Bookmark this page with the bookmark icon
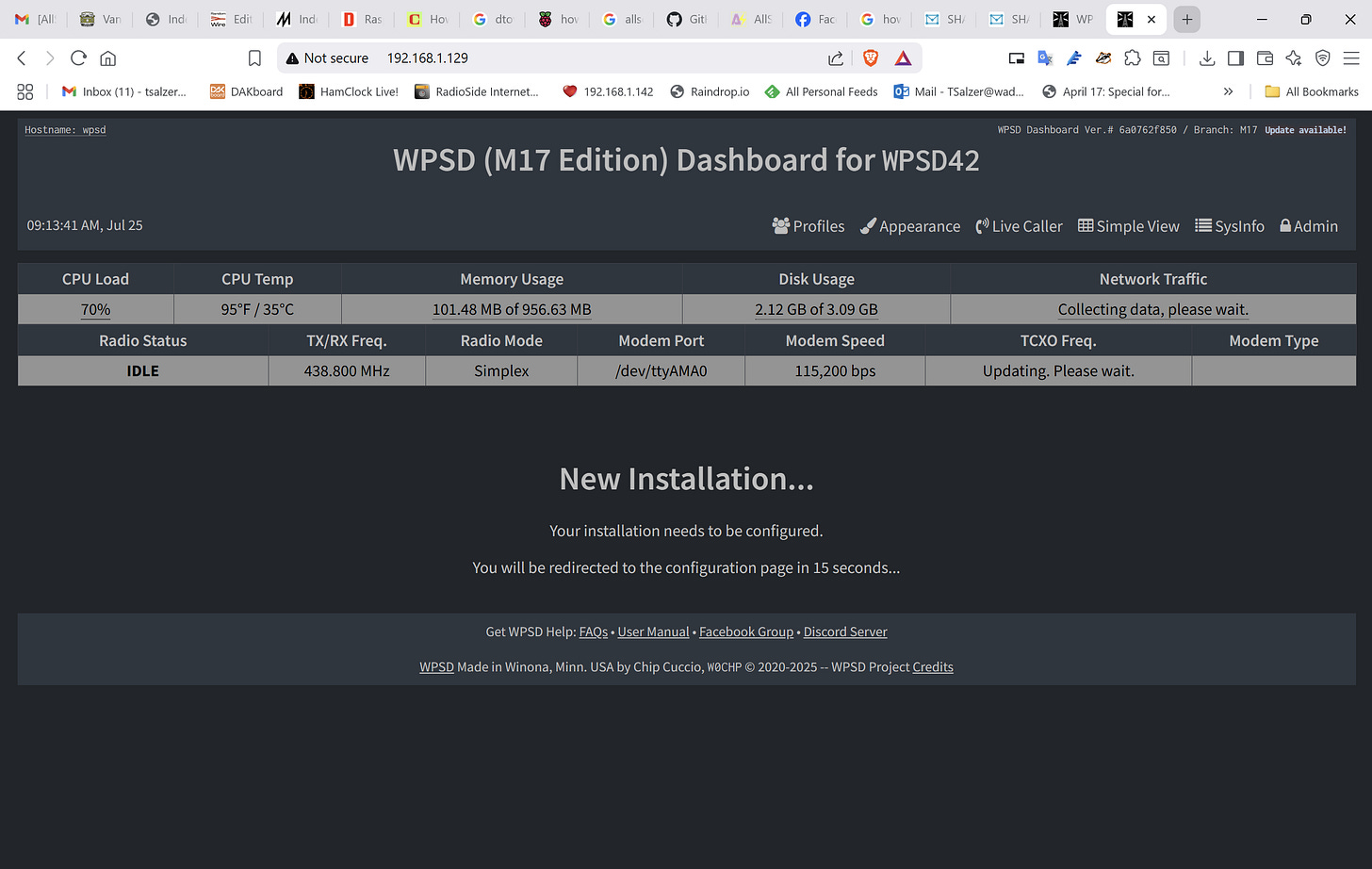Viewport: 1372px width, 869px height. (254, 58)
